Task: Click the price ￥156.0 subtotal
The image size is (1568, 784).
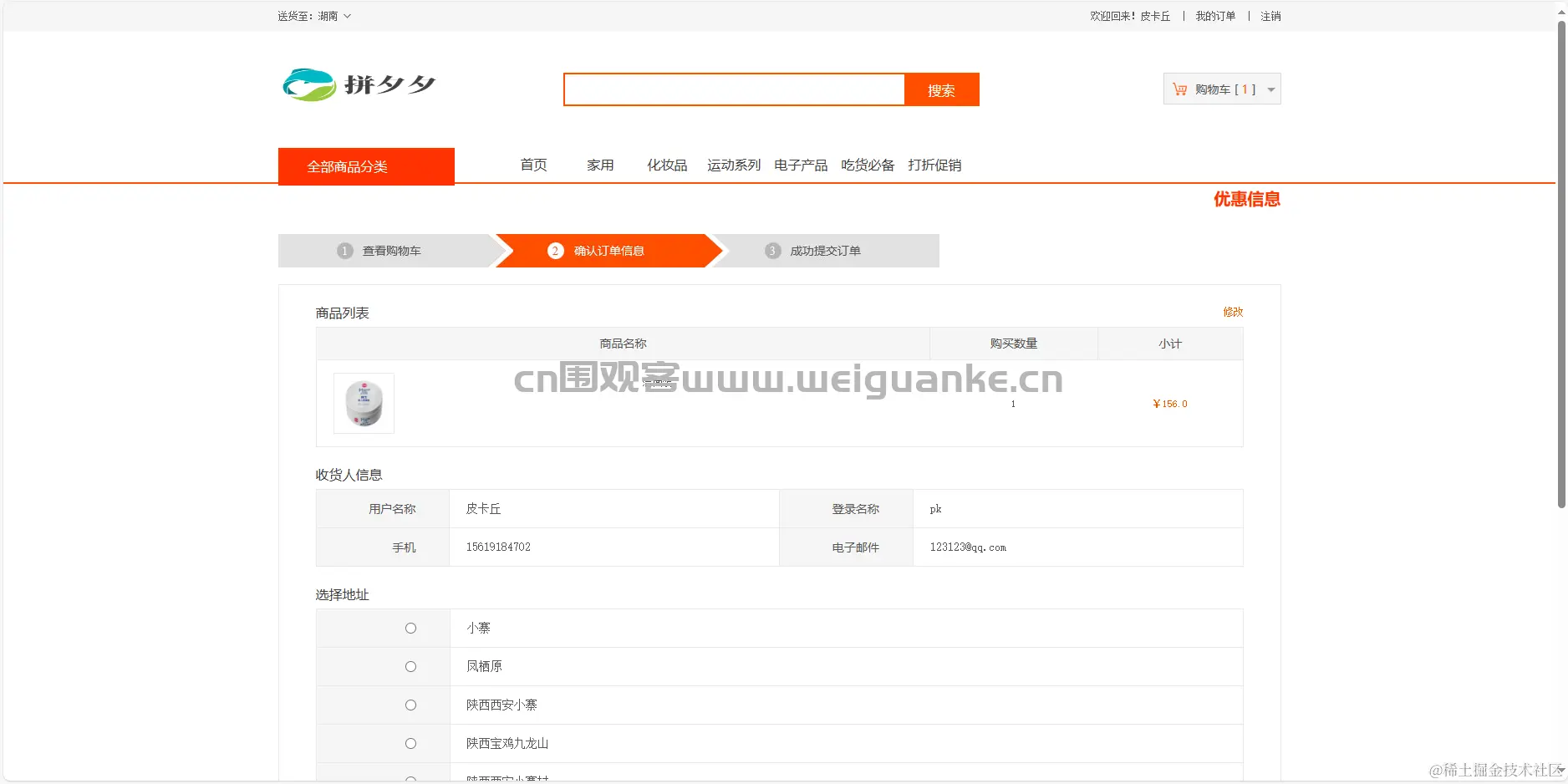Action: (1170, 404)
